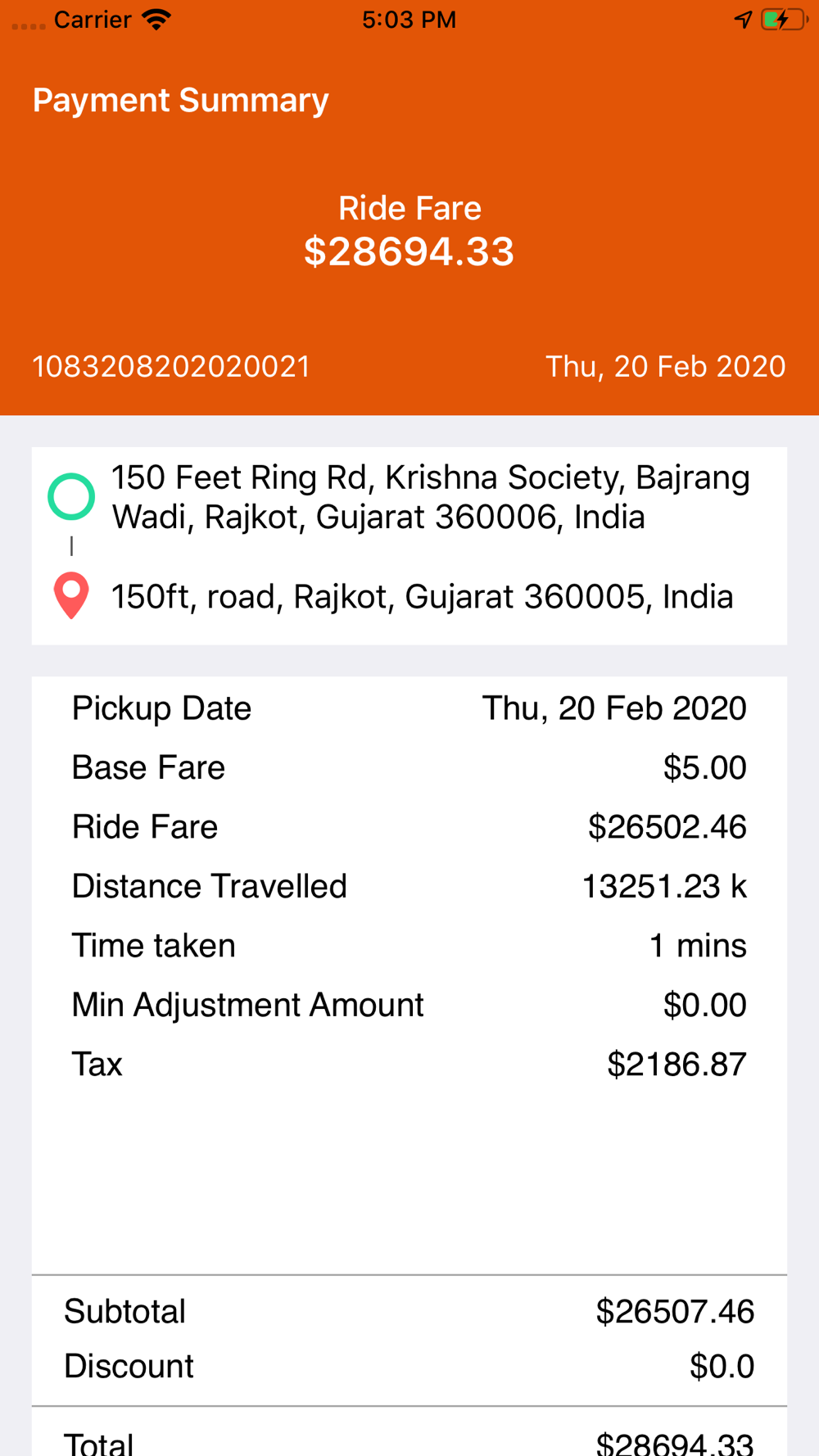The height and width of the screenshot is (1456, 819).
Task: Open the 150 Feet Ring Rd pickup address
Action: pyautogui.click(x=431, y=497)
